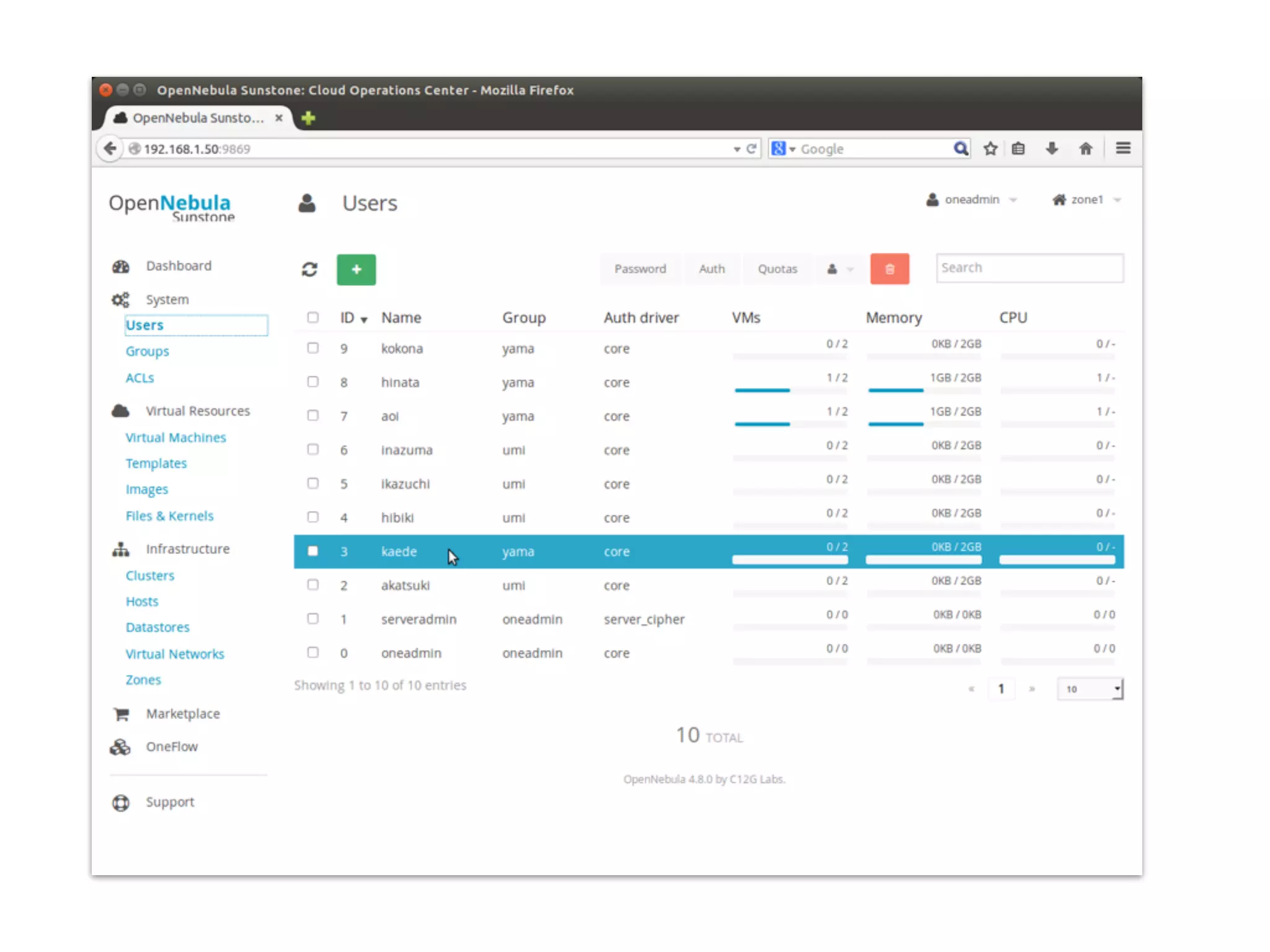Click Firefox home icon
1270x952 pixels.
[x=1085, y=149]
